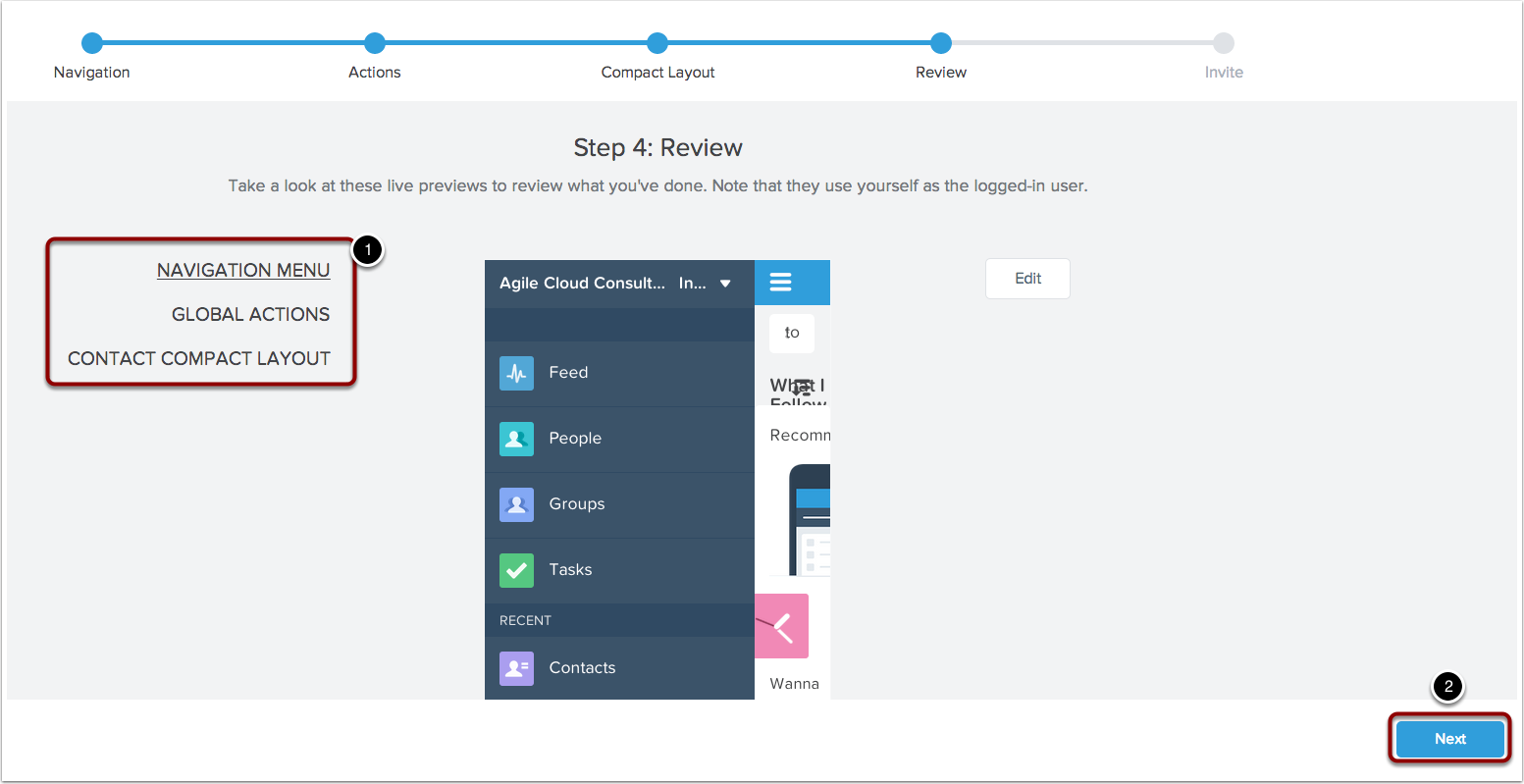Toggle the hamburger menu icon in preview
1524x784 pixels.
click(x=780, y=283)
